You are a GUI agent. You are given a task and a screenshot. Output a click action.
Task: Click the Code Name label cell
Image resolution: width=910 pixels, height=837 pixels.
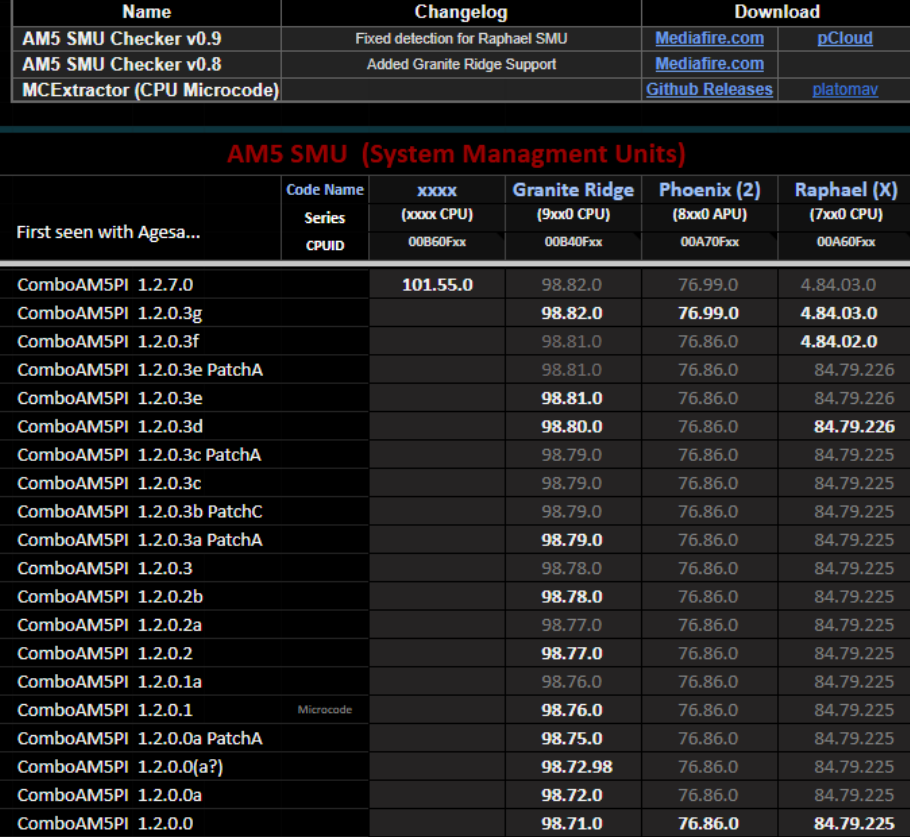click(x=325, y=190)
